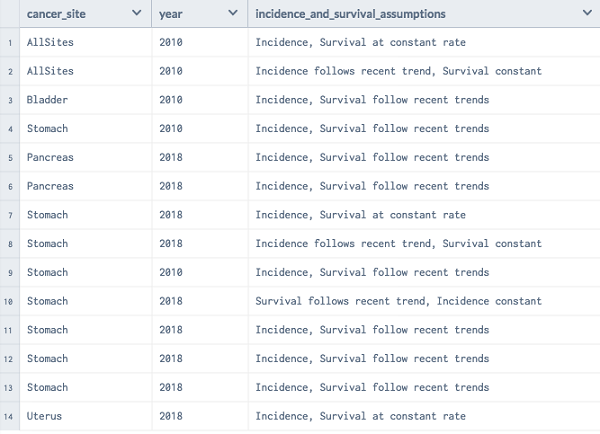Expand the incidence_and_survival_assumptions column dropdown arrow
This screenshot has height=434, width=600.
(x=586, y=14)
